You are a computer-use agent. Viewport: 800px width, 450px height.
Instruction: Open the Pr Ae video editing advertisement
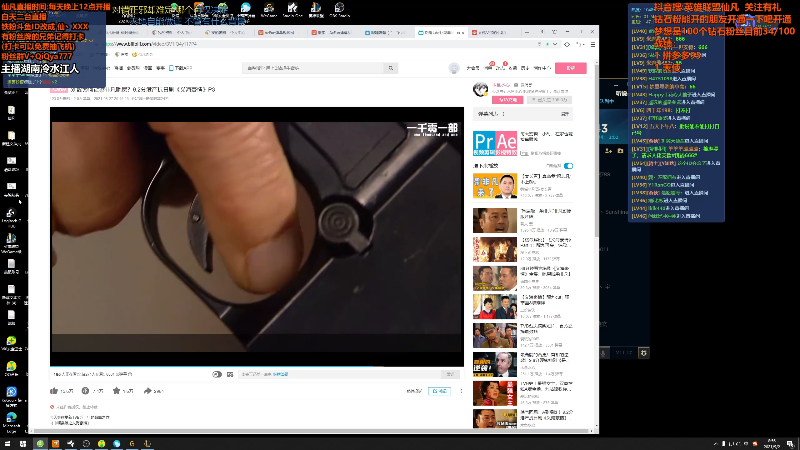coord(495,143)
